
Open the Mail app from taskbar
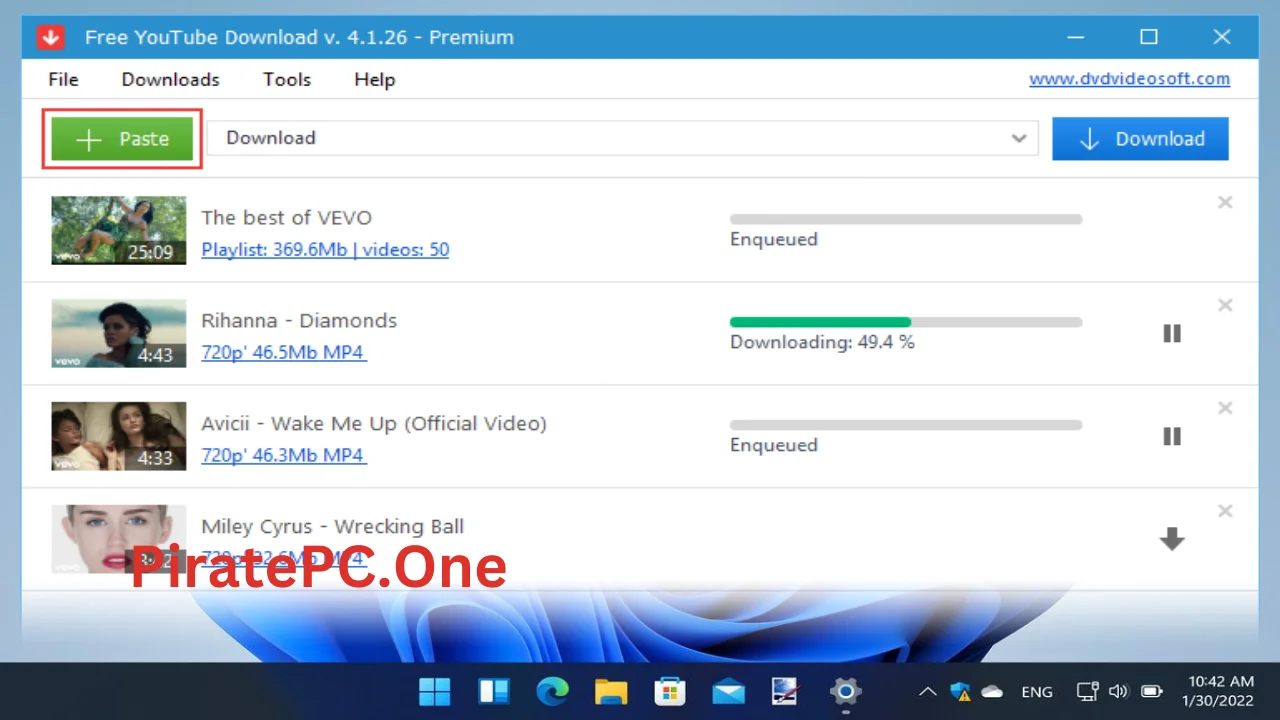pyautogui.click(x=728, y=691)
